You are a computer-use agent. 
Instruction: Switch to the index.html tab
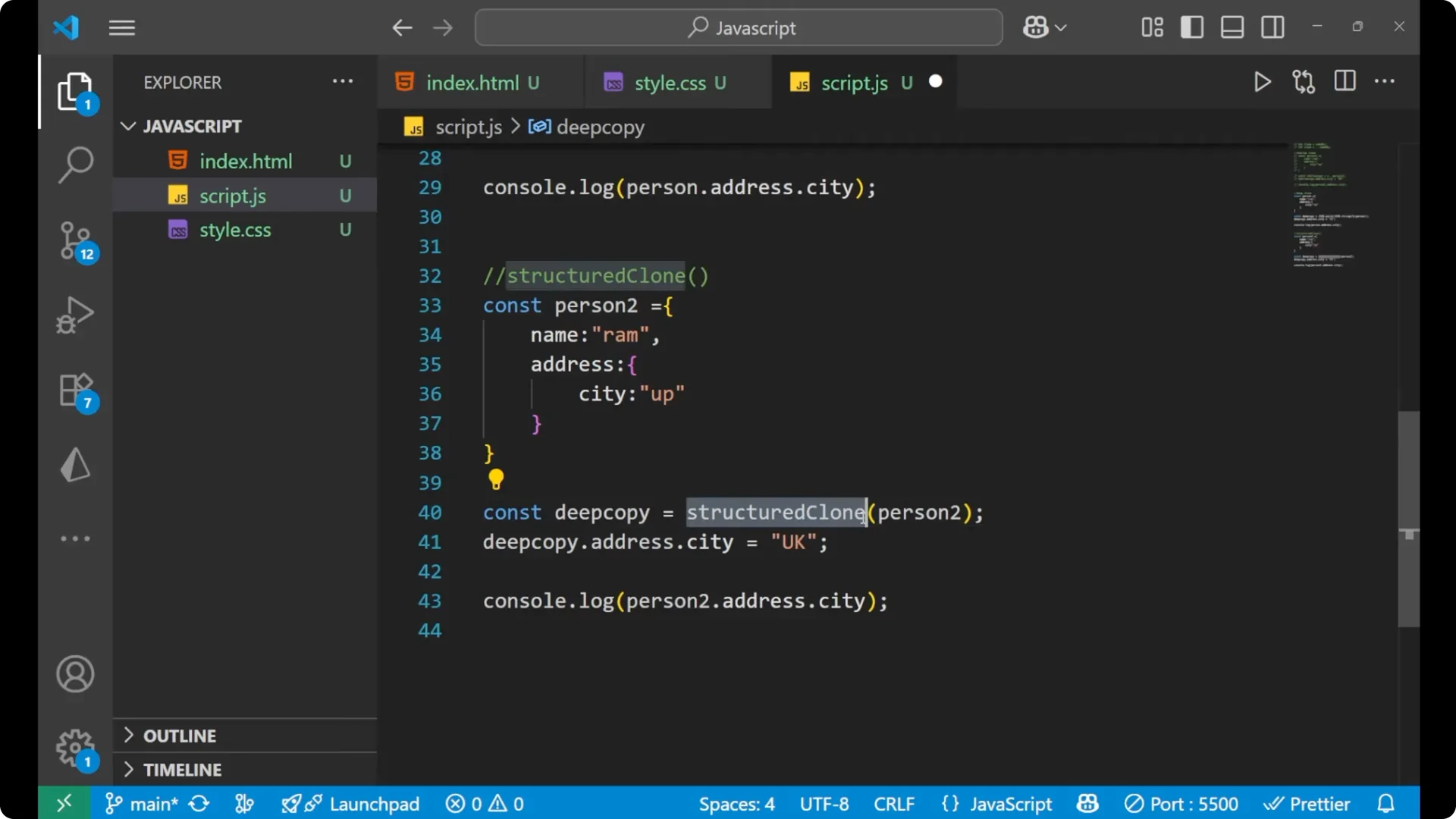coord(472,82)
